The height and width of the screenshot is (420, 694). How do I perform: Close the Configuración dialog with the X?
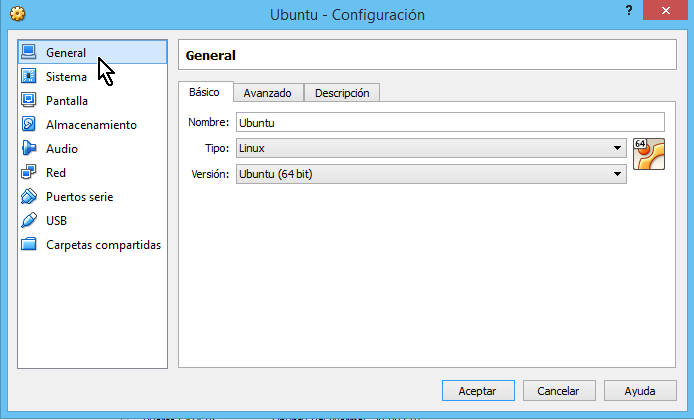(x=666, y=10)
